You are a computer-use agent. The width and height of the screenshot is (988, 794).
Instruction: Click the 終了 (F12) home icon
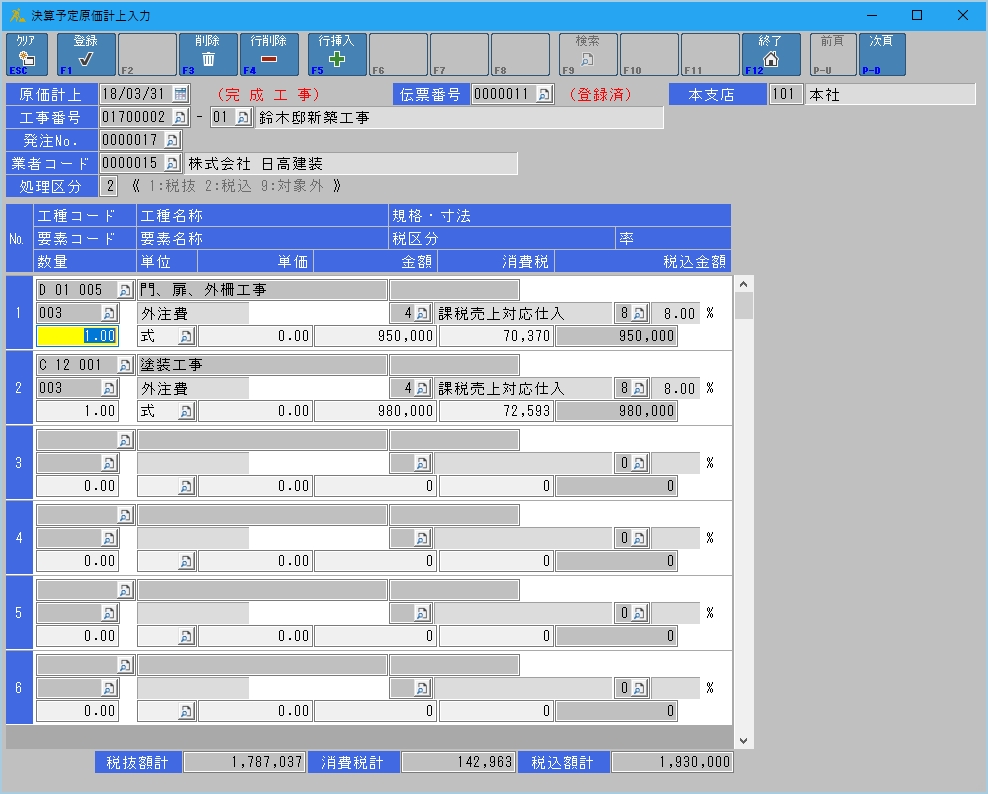click(771, 55)
